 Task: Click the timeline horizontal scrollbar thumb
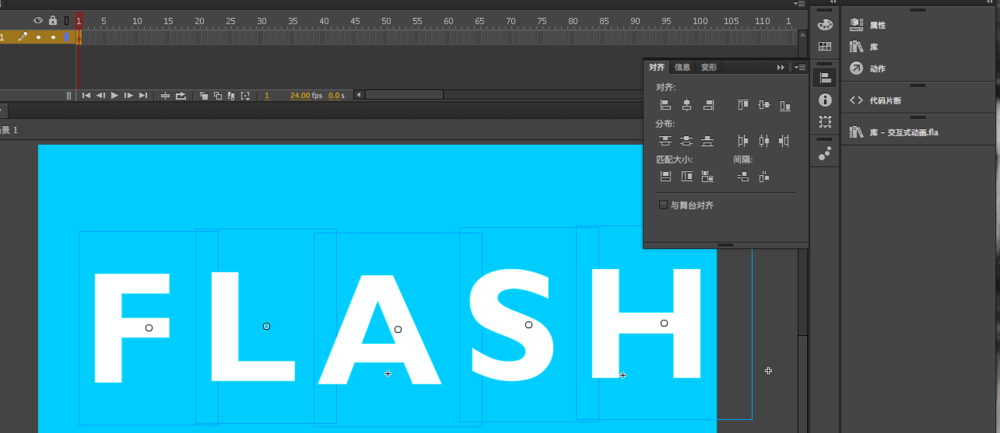click(x=404, y=95)
